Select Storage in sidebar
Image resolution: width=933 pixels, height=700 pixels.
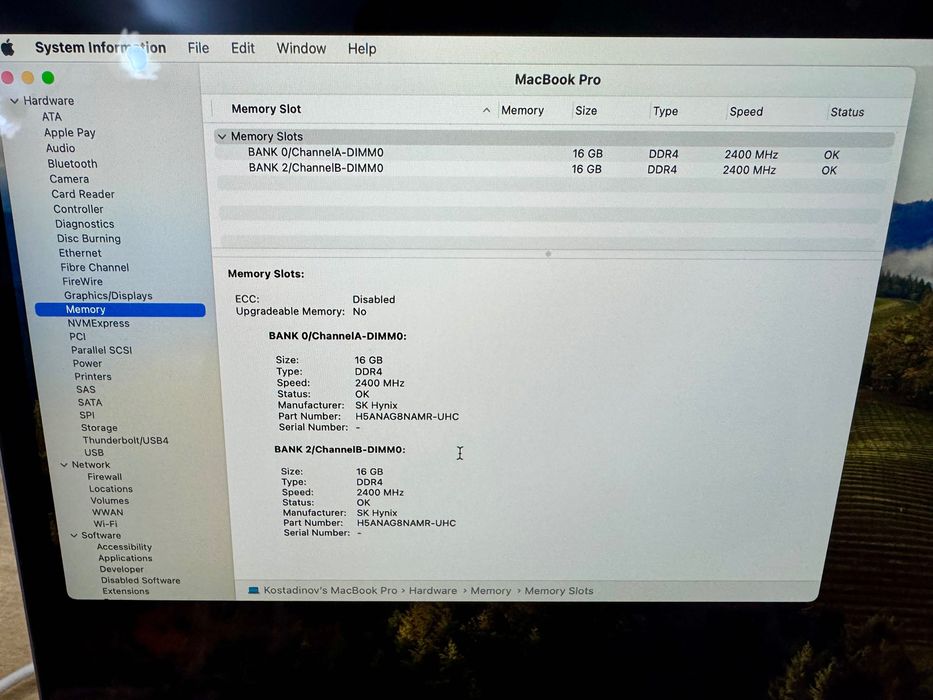99,427
